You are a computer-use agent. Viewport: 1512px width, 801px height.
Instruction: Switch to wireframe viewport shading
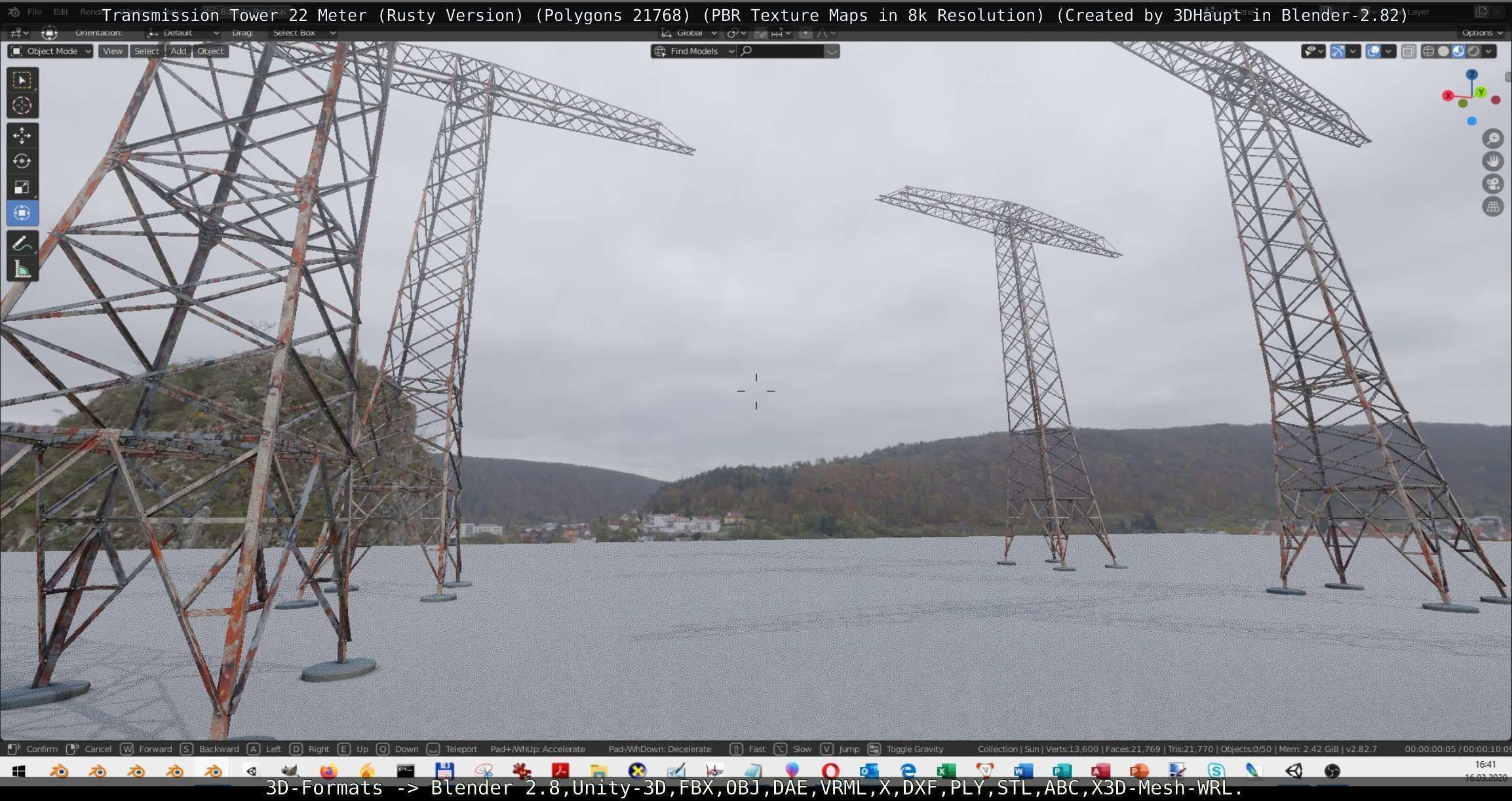(x=1429, y=51)
